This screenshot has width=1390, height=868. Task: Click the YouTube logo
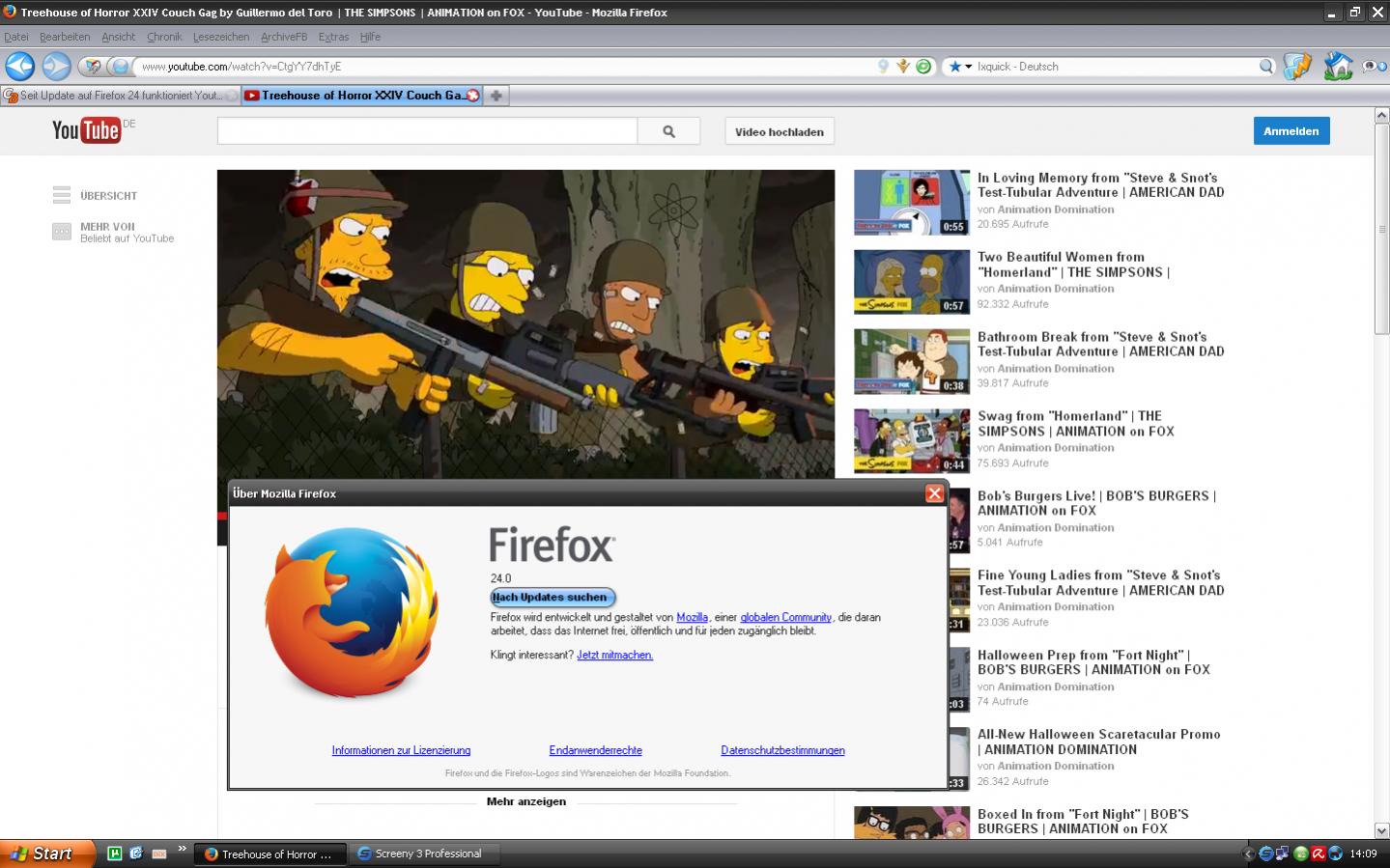(x=87, y=130)
